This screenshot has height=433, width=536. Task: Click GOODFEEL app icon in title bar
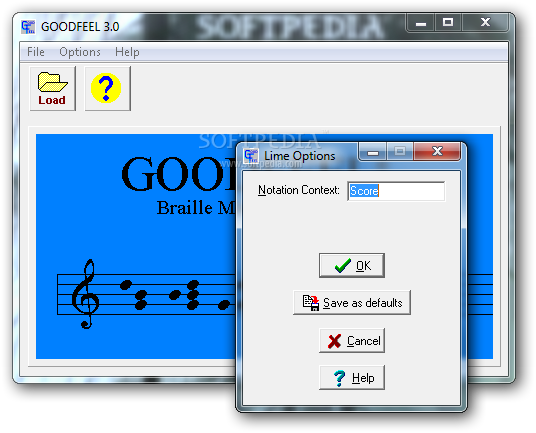(28, 27)
